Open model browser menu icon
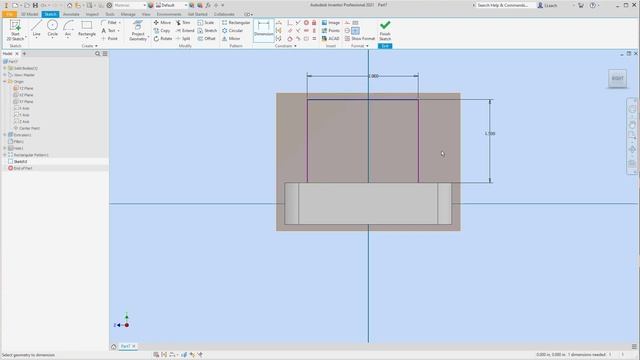The height and width of the screenshot is (360, 640). pyautogui.click(x=105, y=53)
